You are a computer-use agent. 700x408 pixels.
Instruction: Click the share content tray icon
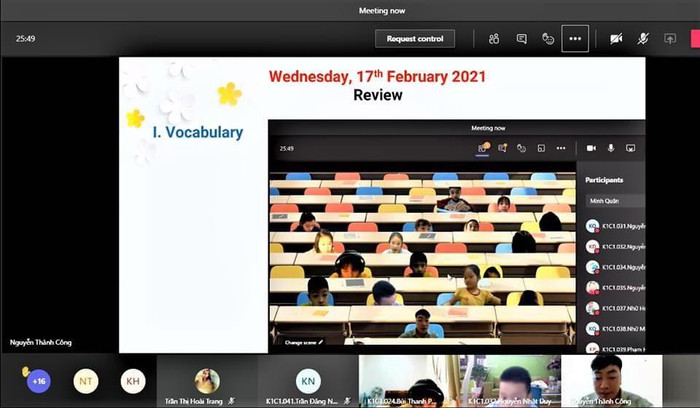coord(670,39)
